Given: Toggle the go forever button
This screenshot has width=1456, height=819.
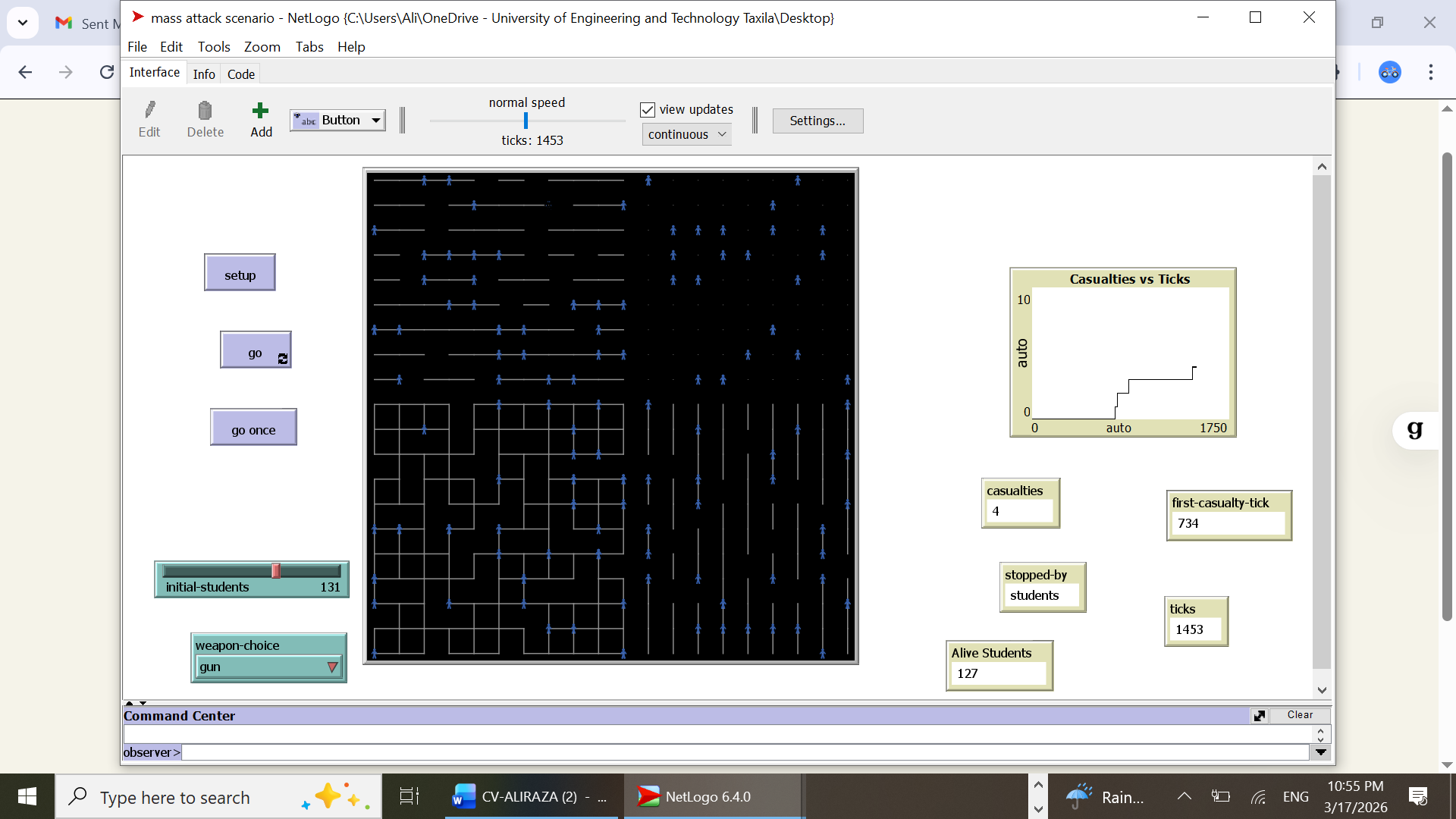Looking at the screenshot, I should coord(256,350).
